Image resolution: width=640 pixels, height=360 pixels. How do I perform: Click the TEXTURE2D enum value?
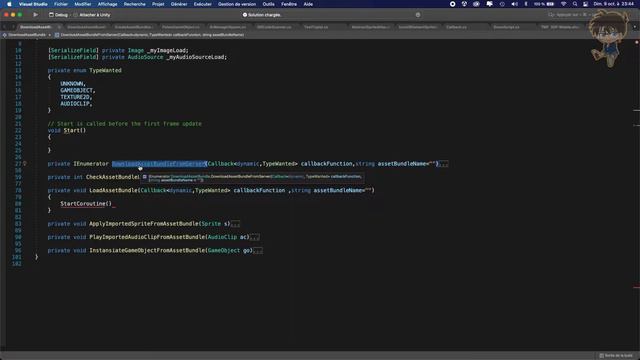coord(75,97)
